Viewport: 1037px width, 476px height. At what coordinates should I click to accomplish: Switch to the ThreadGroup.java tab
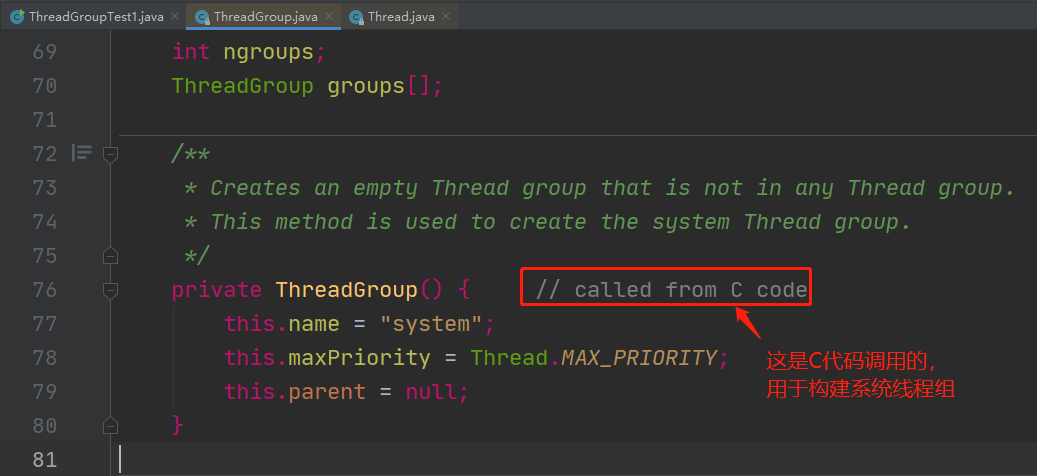(x=265, y=17)
